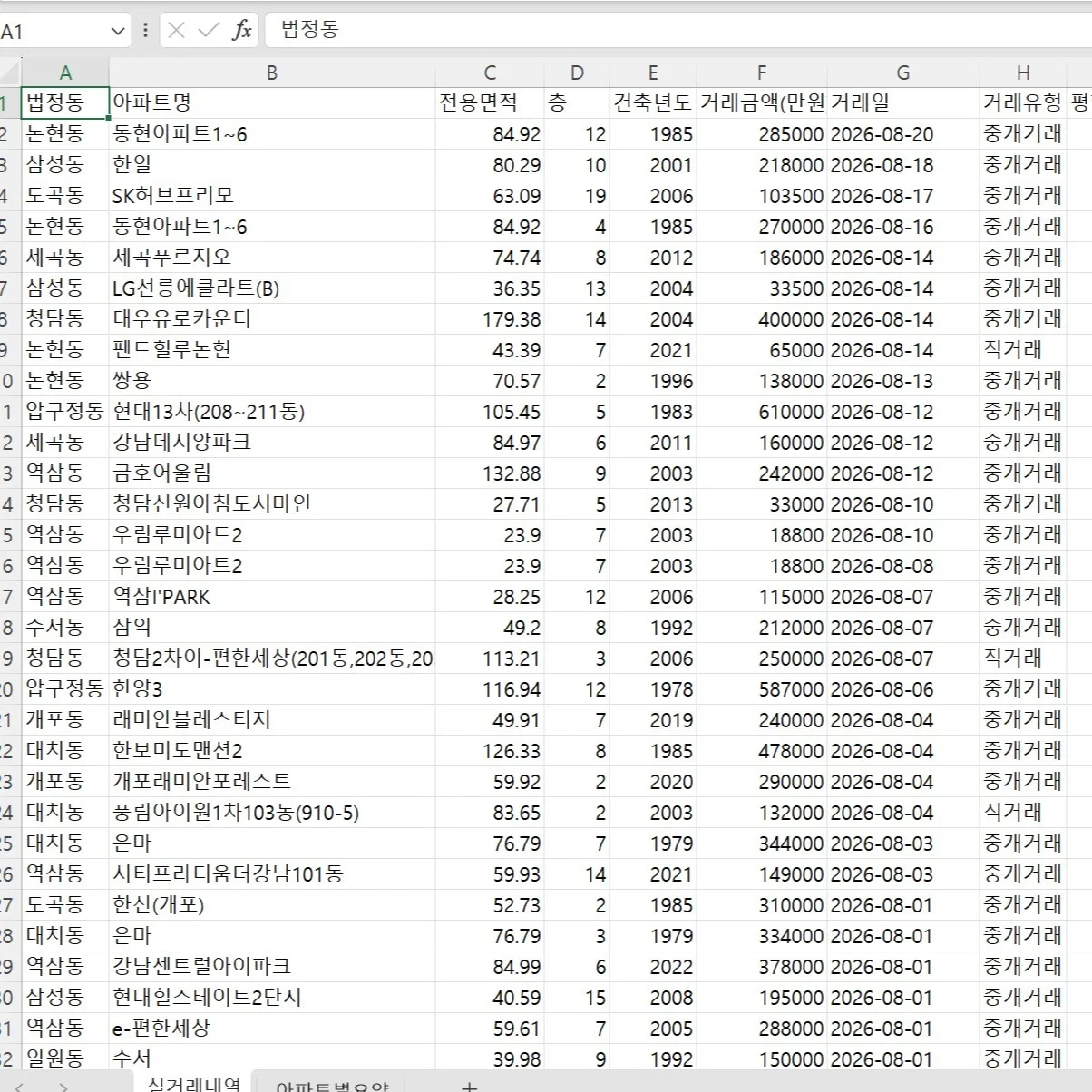This screenshot has height=1092, width=1092.
Task: Select the LG선릉에클라트(B) cell
Action: pos(272,288)
